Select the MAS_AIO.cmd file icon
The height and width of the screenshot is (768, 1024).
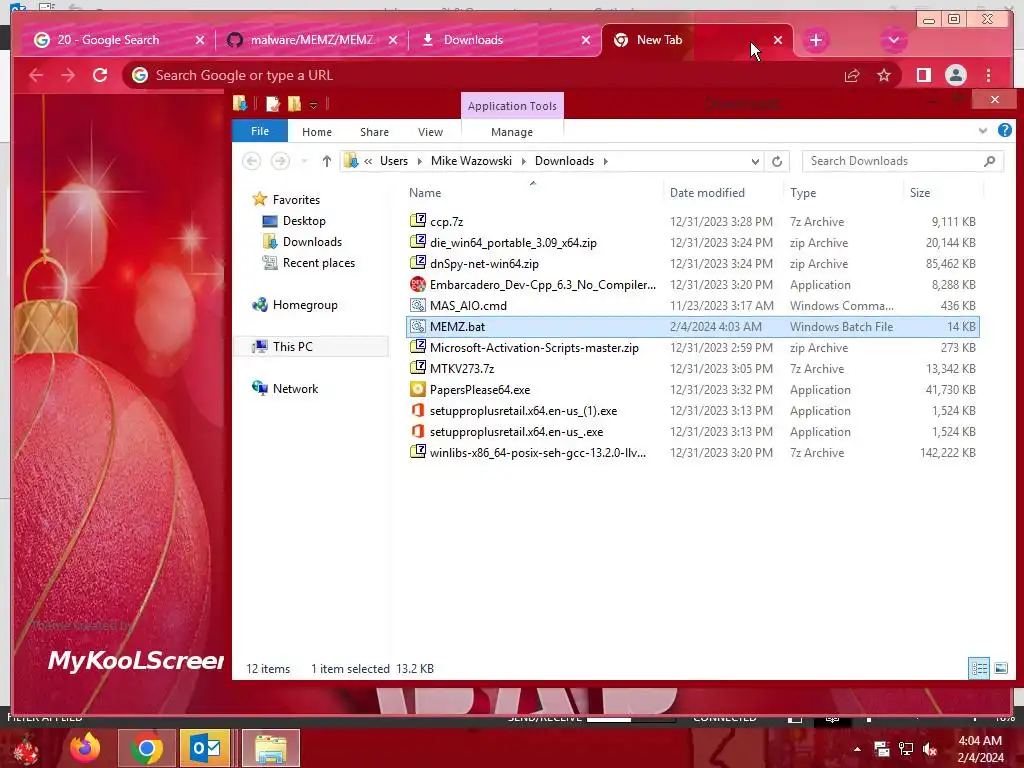click(417, 305)
